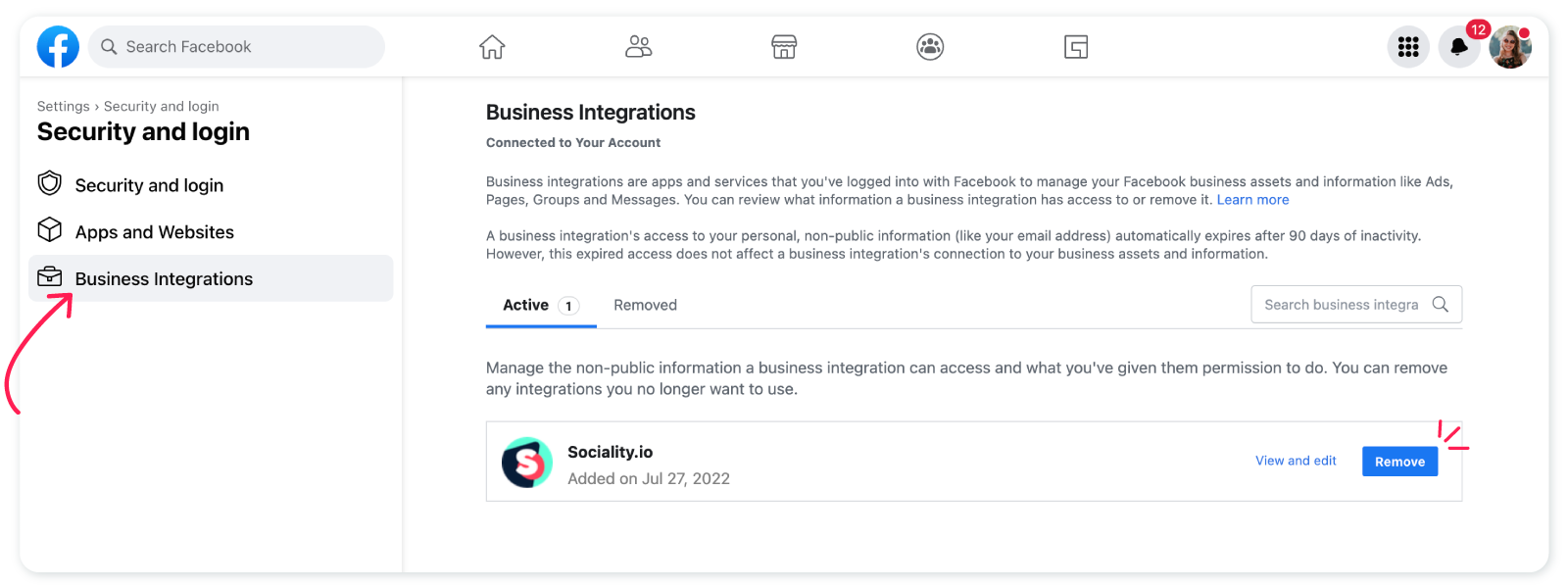1568x588 pixels.
Task: Click View and edit for Sociality.io
Action: coord(1296,461)
